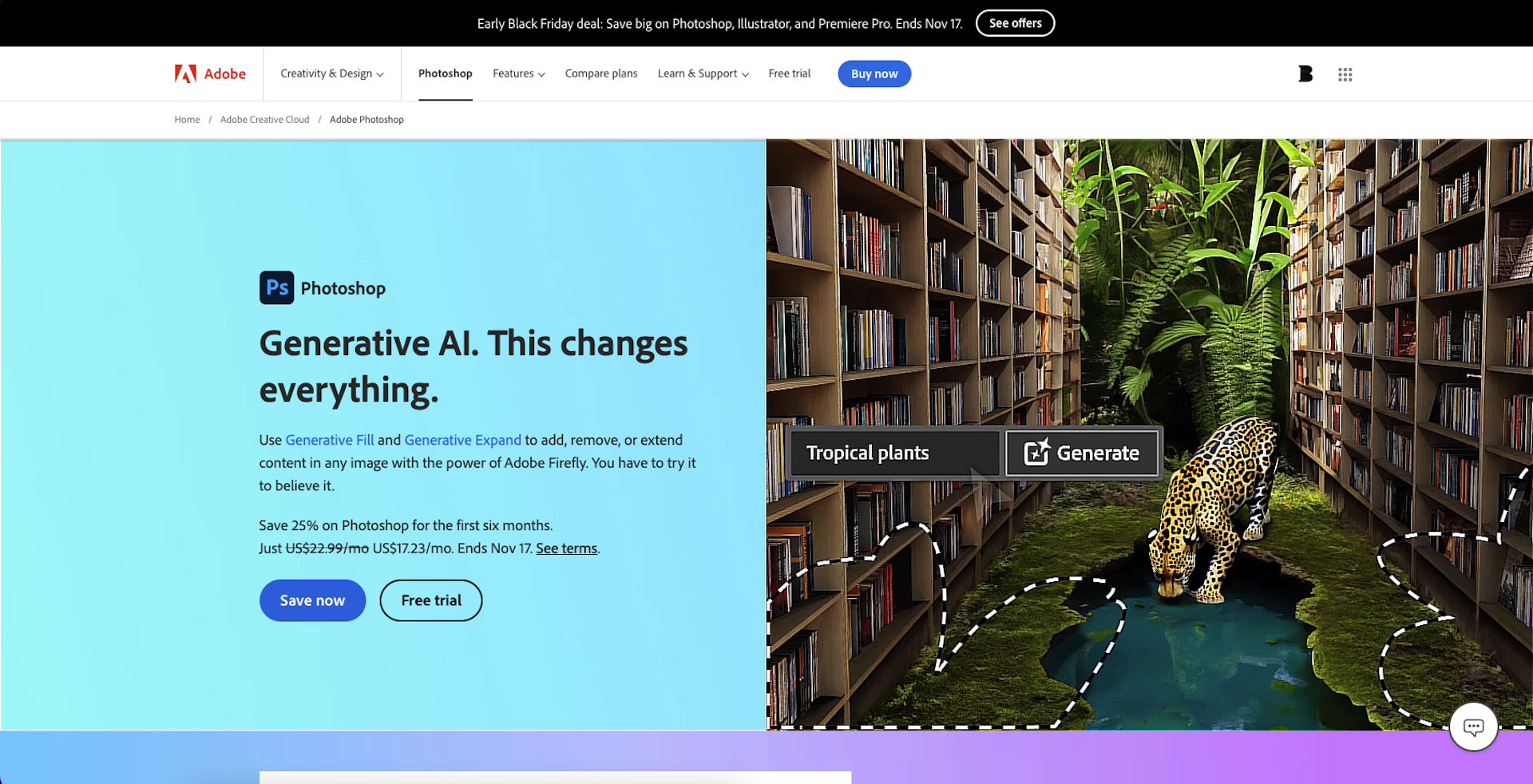
Task: Click the Photoshop product title text
Action: pos(343,288)
